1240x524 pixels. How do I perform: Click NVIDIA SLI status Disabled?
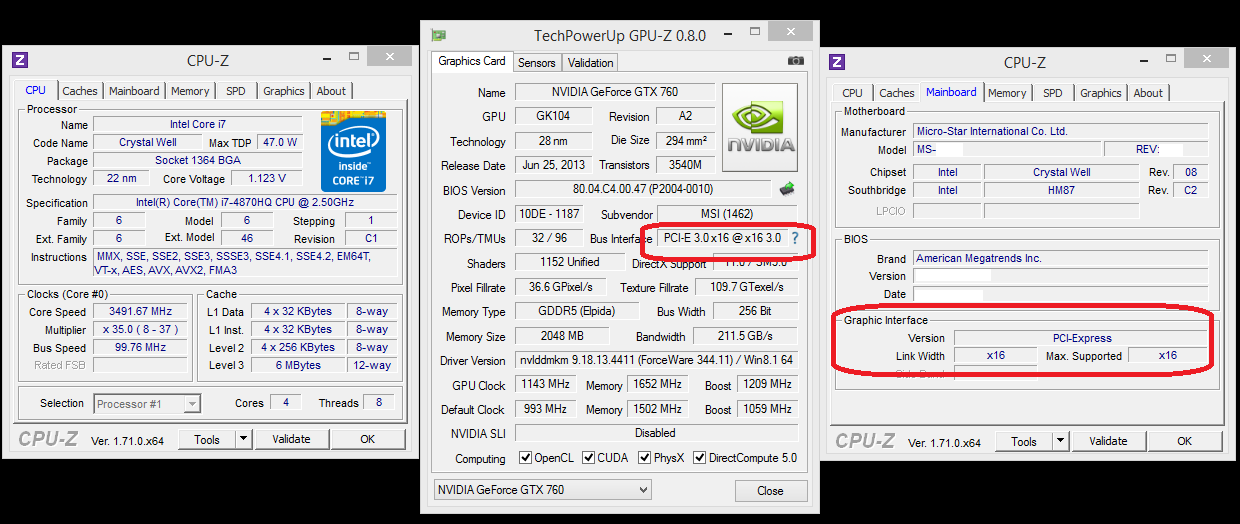(656, 433)
